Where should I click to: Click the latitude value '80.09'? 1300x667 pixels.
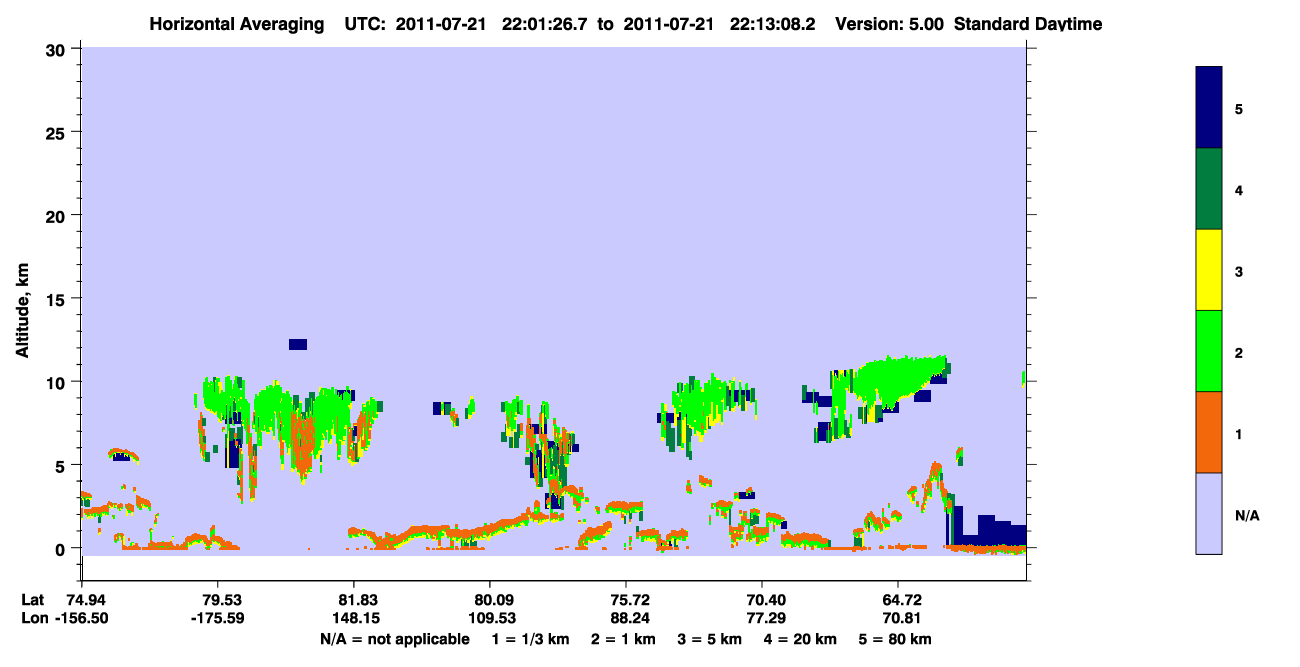pos(490,600)
